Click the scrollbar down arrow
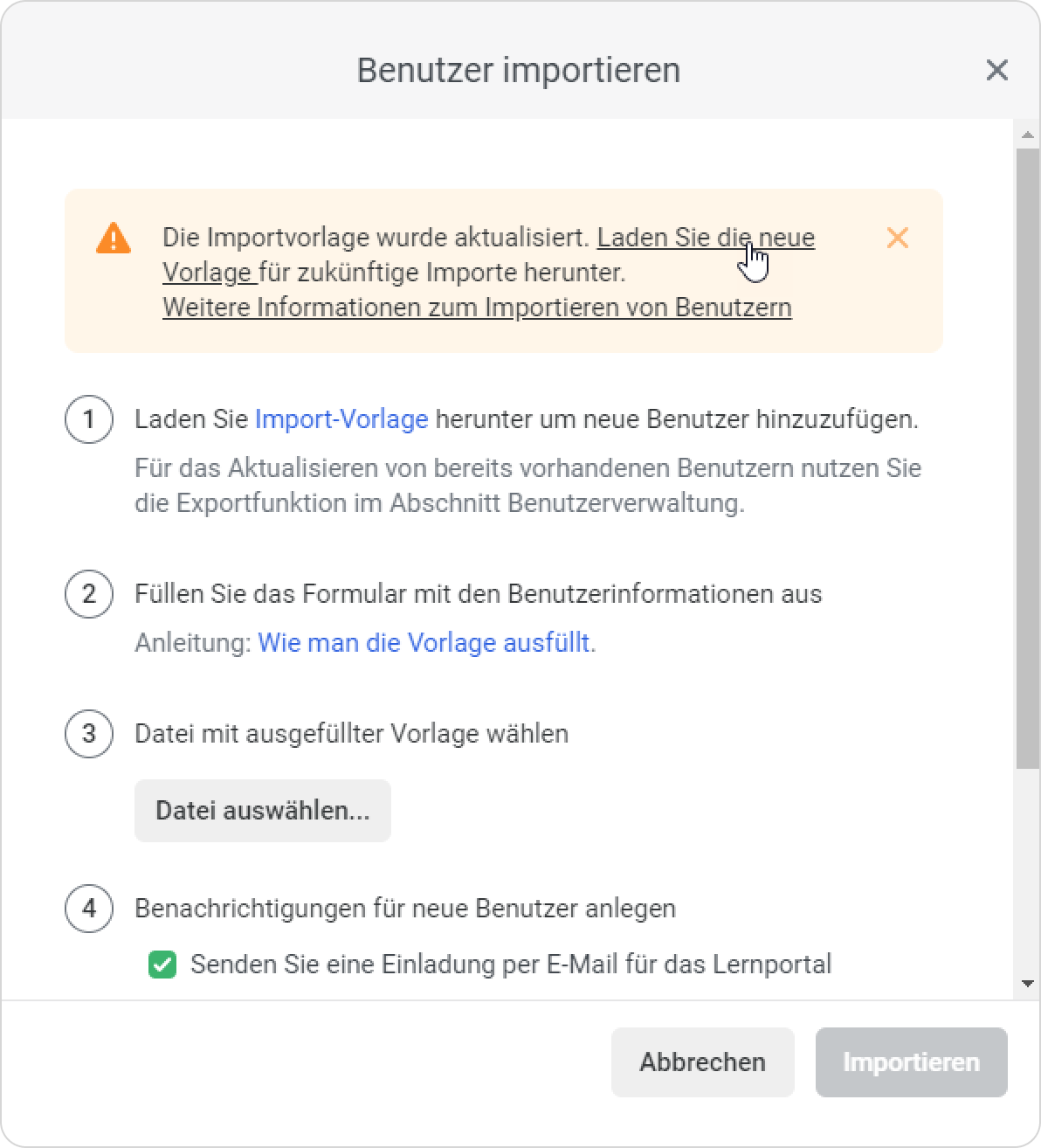 click(1027, 984)
